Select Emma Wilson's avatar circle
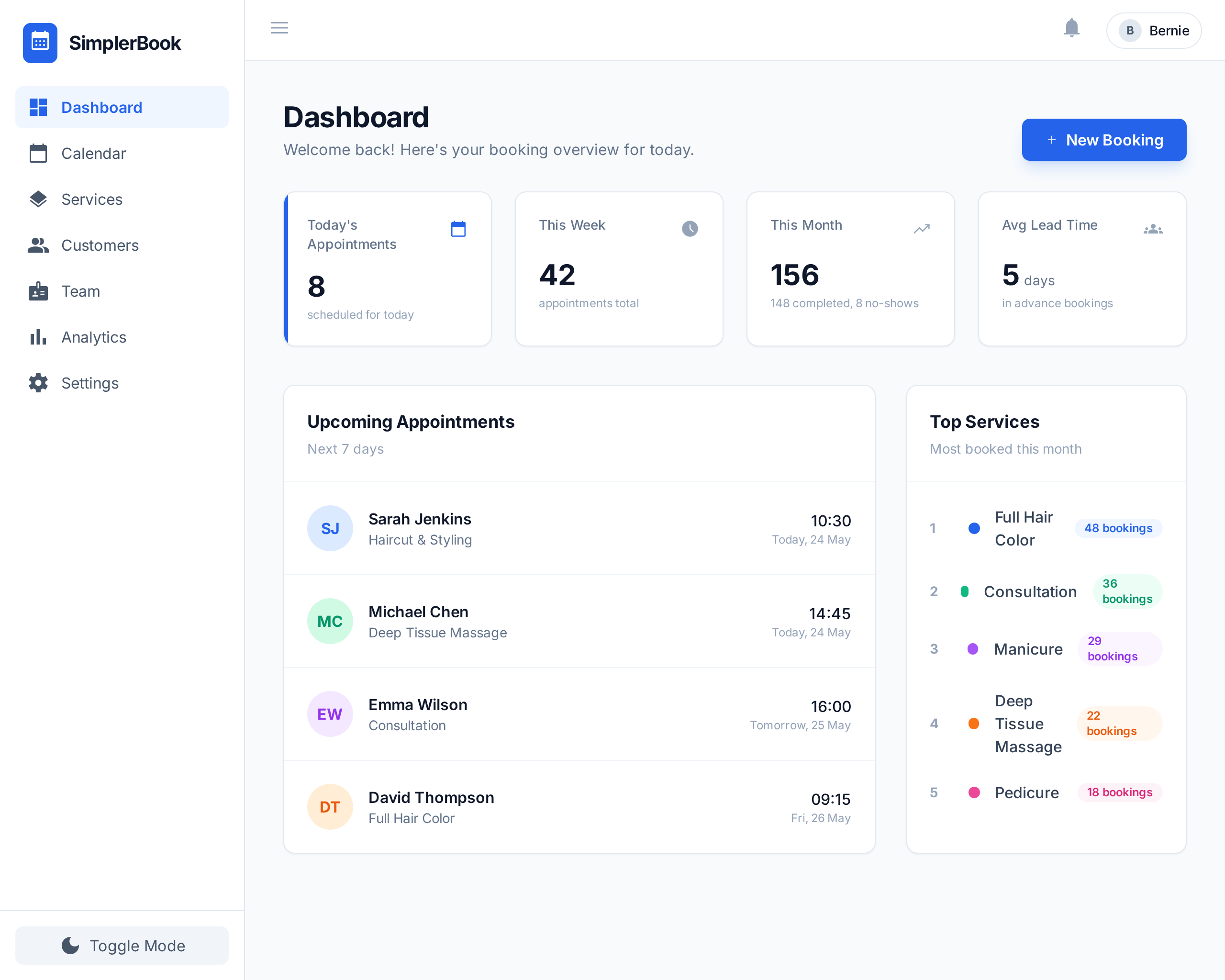 (x=330, y=714)
